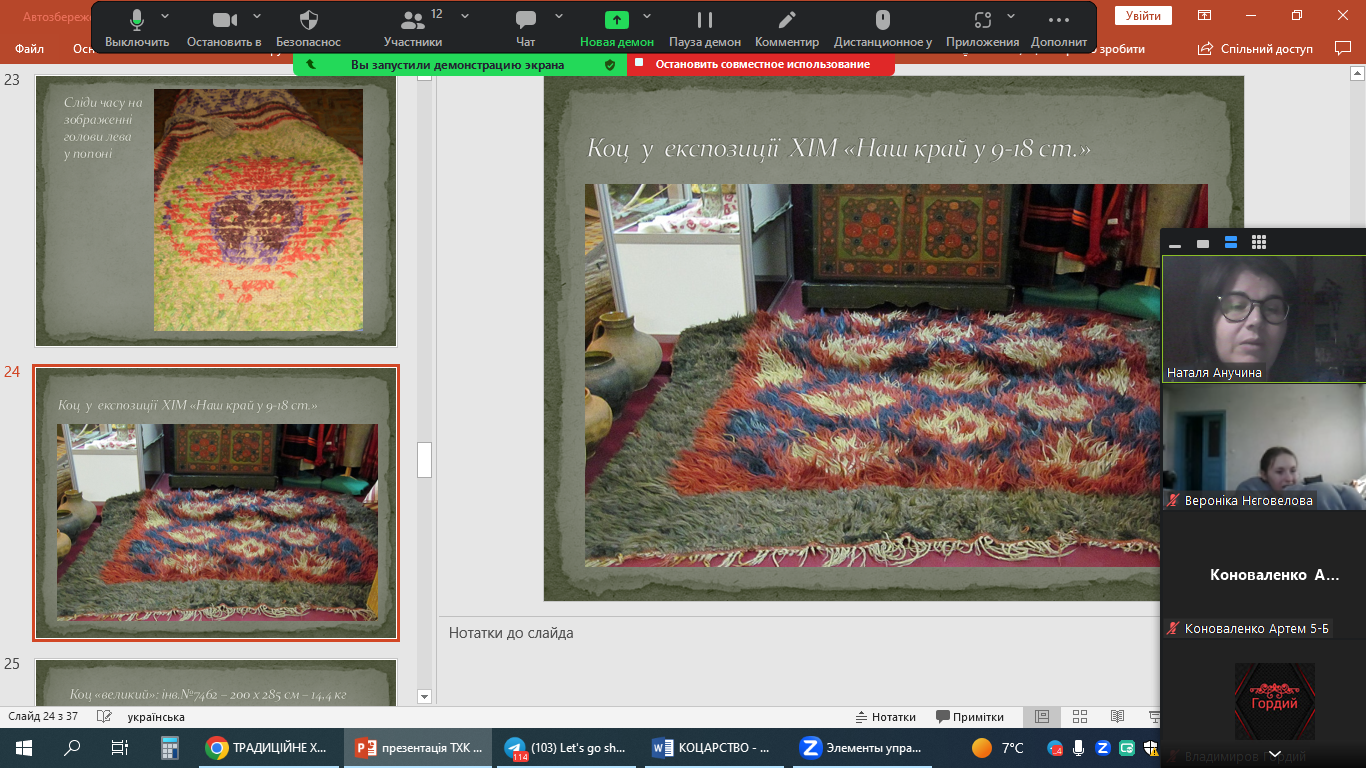This screenshot has width=1366, height=768.
Task: Select Вероніка Нєговелова video tile
Action: pyautogui.click(x=1264, y=447)
